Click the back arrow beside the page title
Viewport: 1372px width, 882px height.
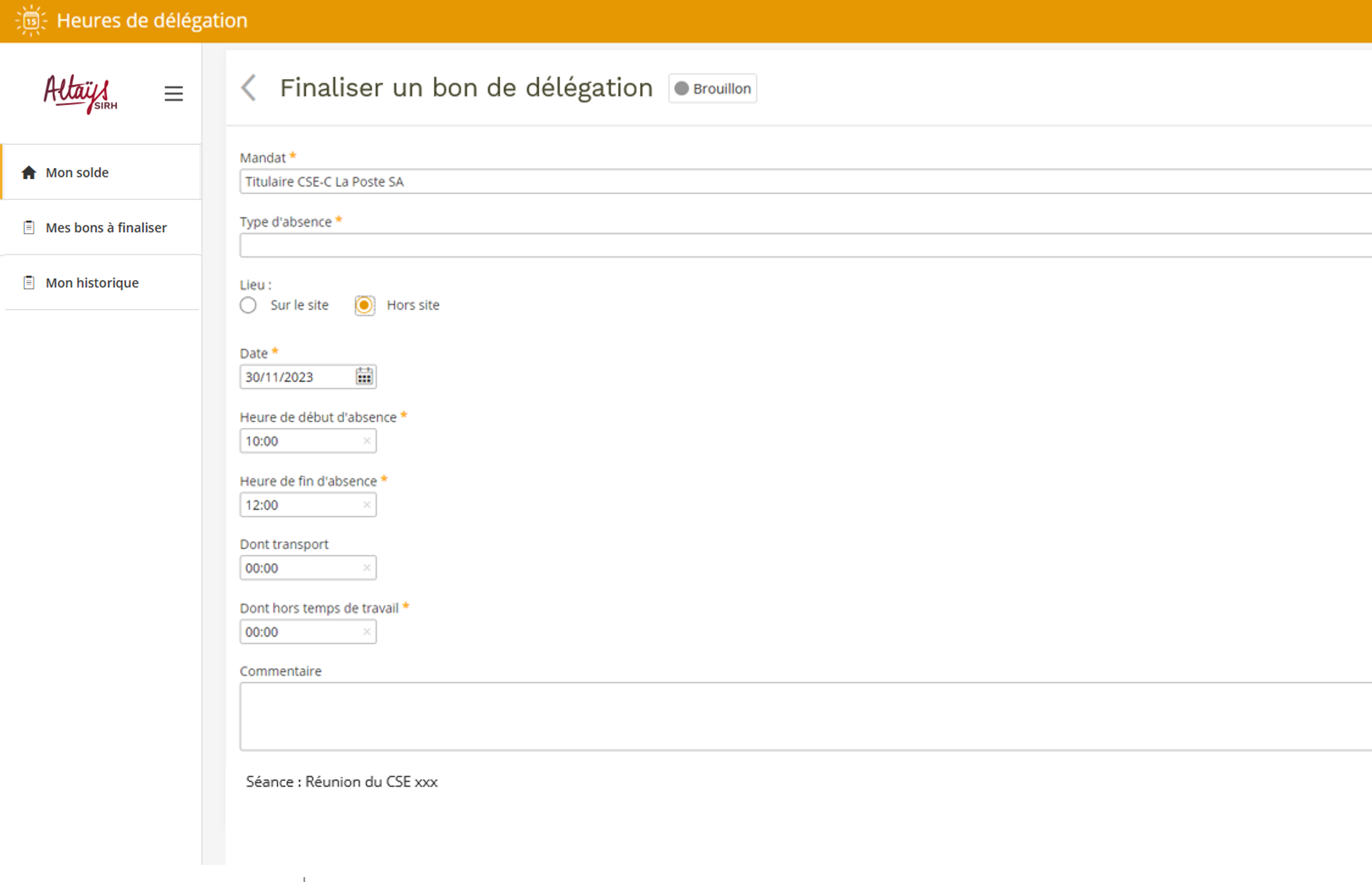tap(249, 88)
